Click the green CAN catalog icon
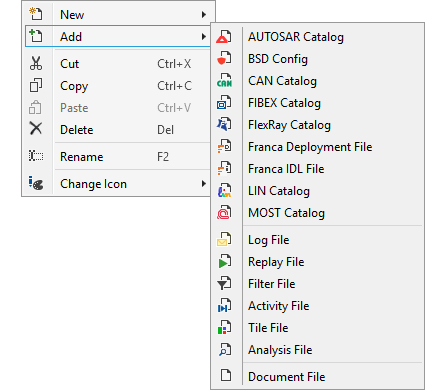Image resolution: width=425 pixels, height=390 pixels. coord(224,81)
